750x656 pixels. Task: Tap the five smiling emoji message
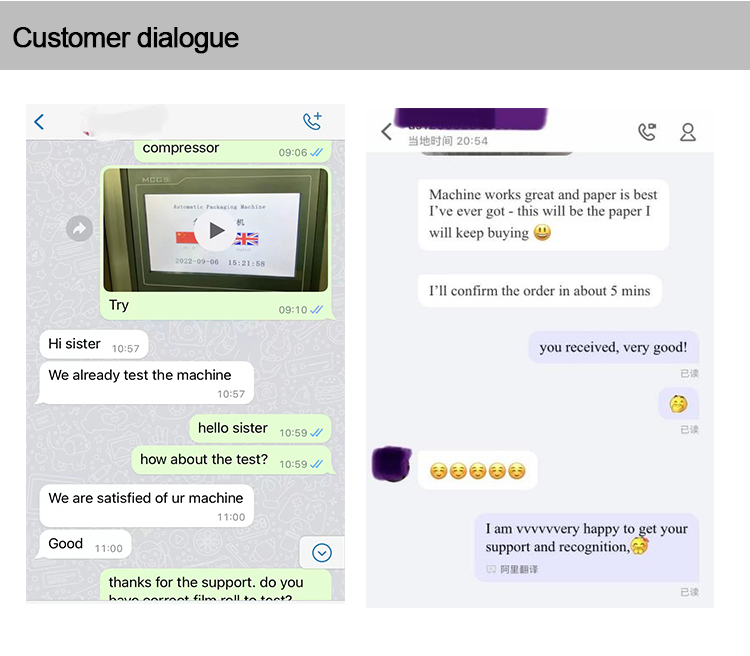tap(477, 470)
